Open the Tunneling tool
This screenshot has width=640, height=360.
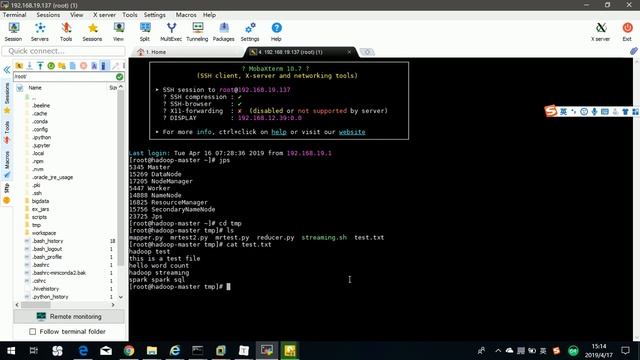[x=197, y=32]
